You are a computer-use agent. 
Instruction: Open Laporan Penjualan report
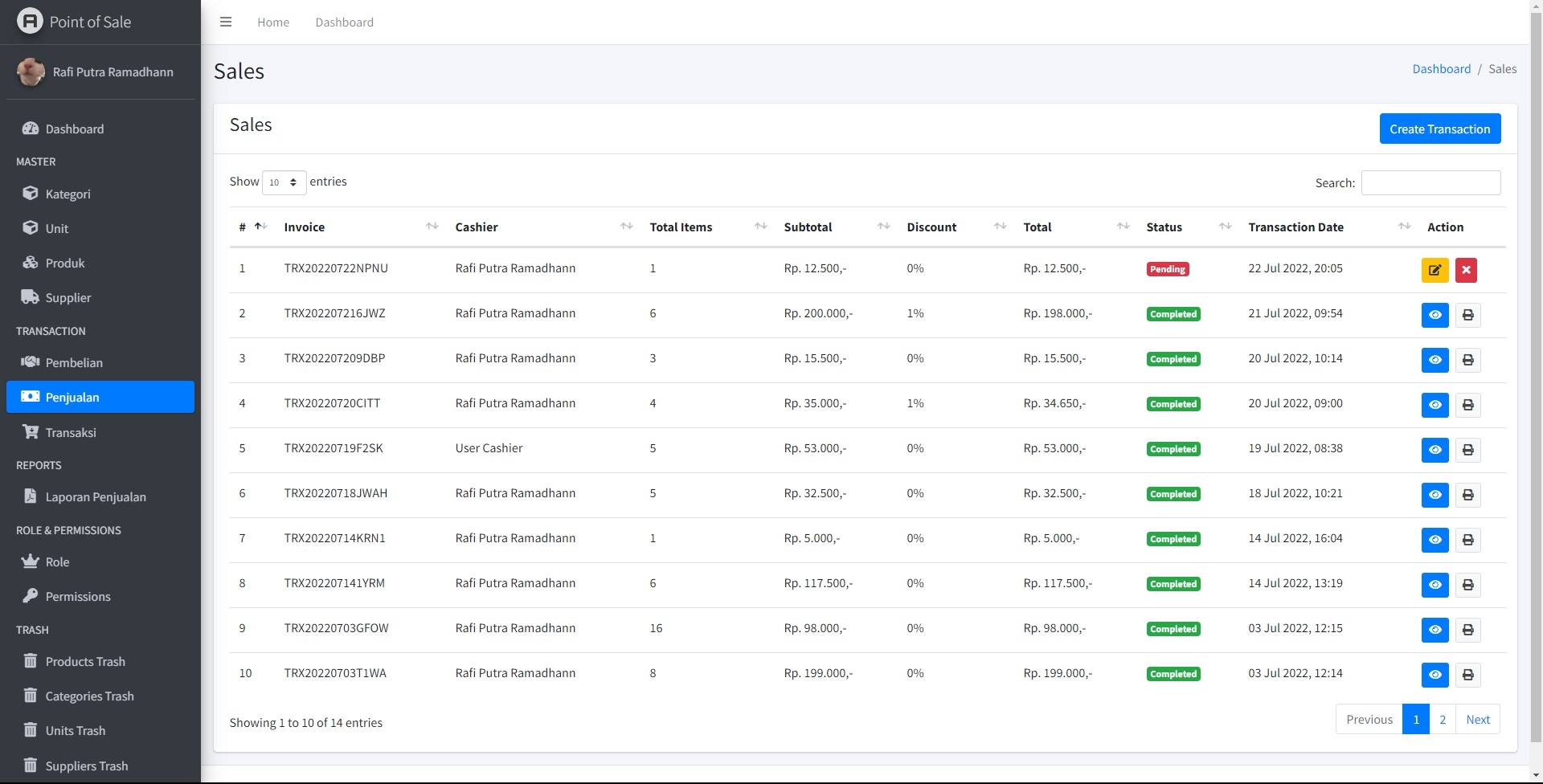(x=100, y=496)
